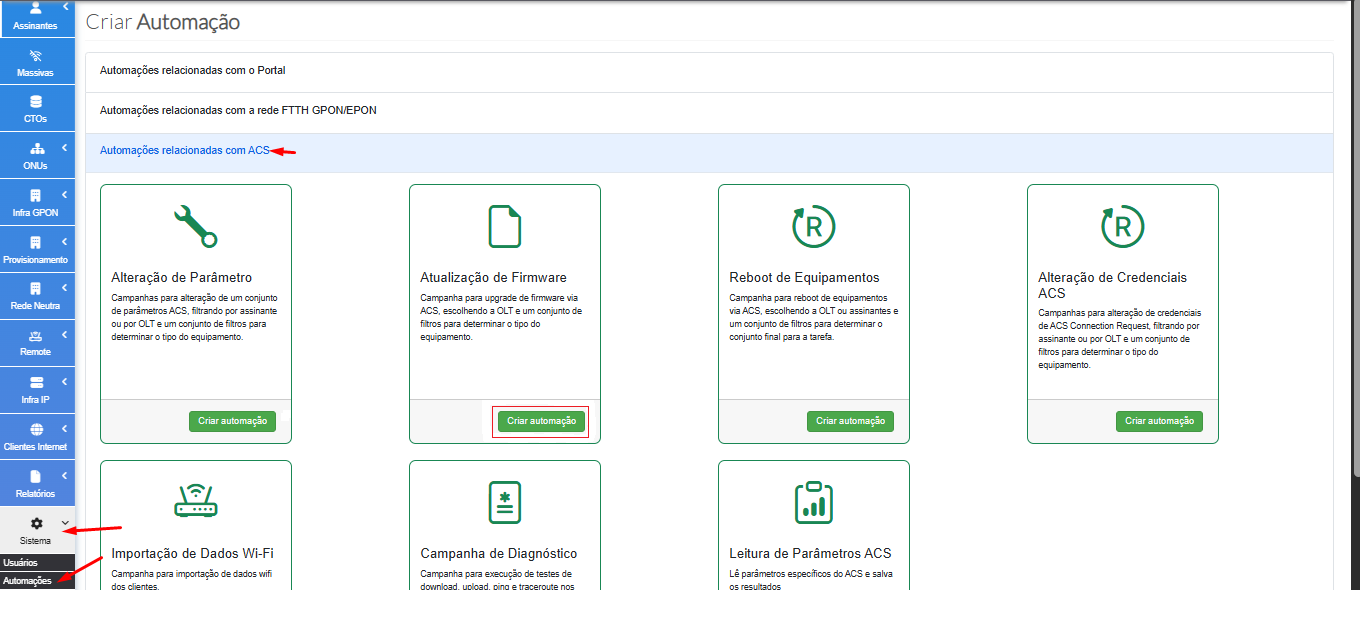
Task: Click the Atualização de Firmware card title
Action: coord(493,277)
